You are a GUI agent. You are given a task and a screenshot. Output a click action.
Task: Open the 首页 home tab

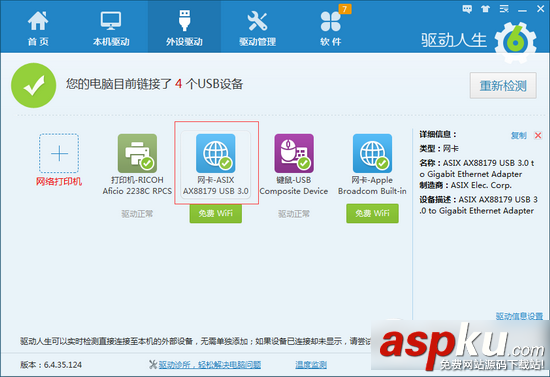38,28
